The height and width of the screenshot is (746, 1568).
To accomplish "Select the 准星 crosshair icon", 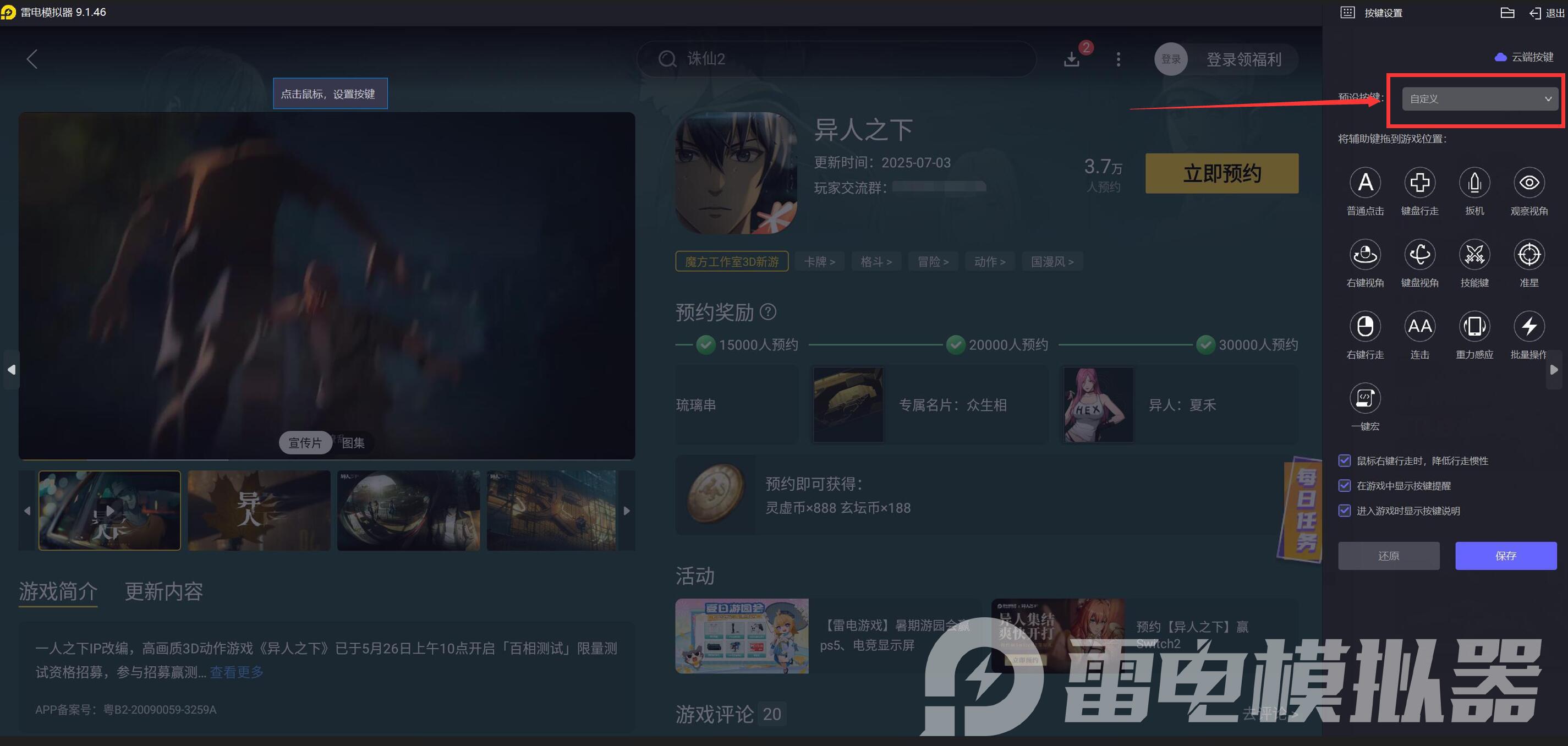I will pos(1528,254).
